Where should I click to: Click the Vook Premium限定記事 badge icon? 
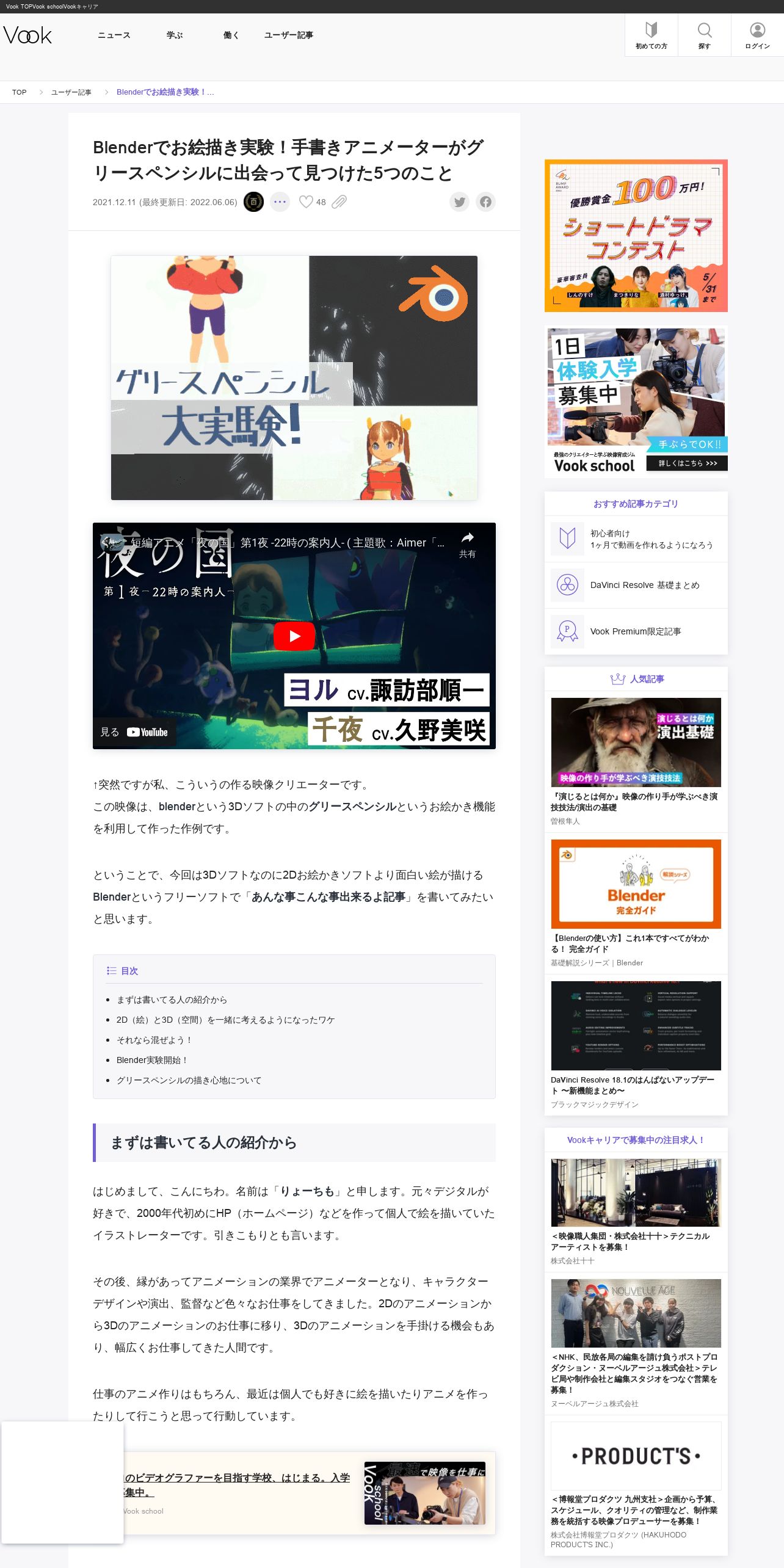[x=567, y=631]
